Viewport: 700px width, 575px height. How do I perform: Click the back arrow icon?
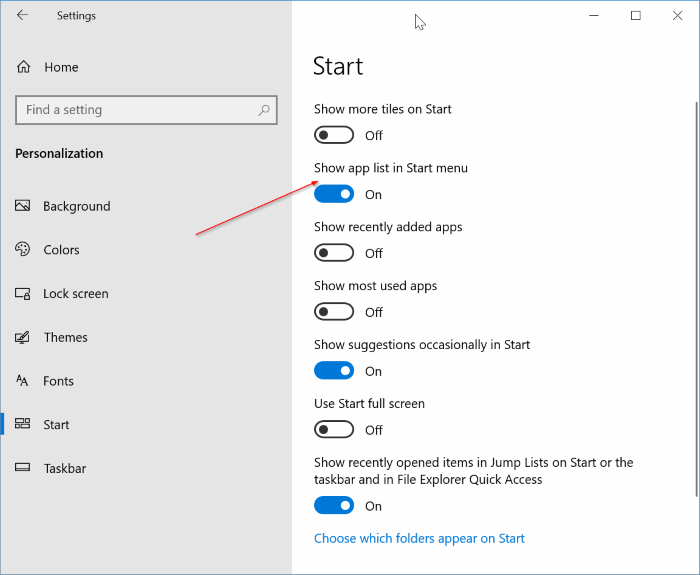[22, 15]
